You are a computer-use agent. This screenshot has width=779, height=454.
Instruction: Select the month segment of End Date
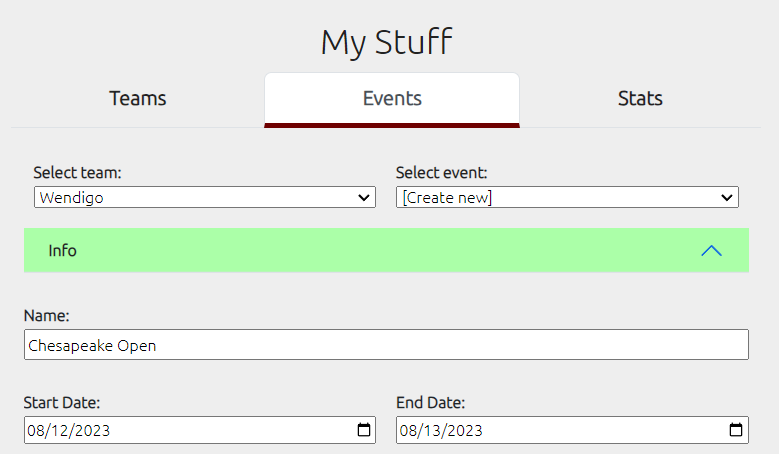(x=408, y=430)
